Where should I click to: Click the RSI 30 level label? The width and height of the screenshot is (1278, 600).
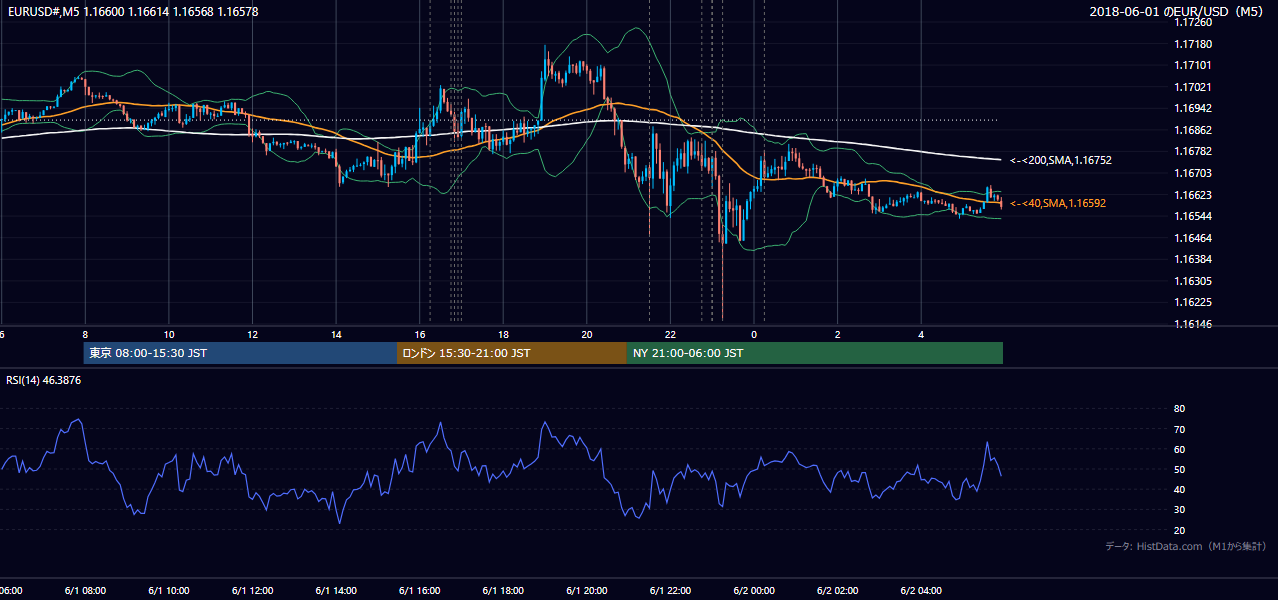[1179, 510]
